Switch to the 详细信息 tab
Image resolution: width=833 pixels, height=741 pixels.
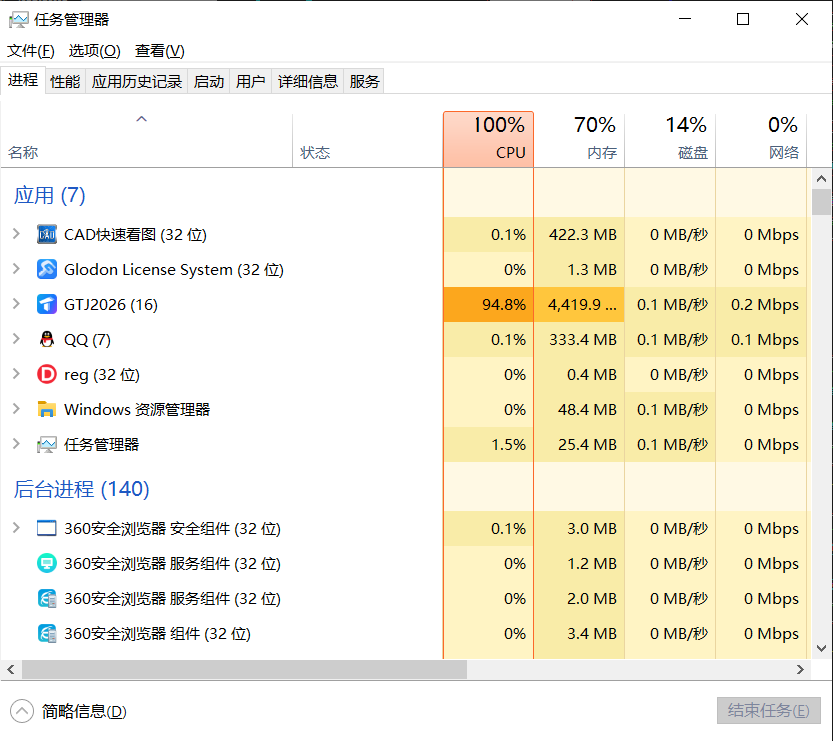pyautogui.click(x=308, y=81)
